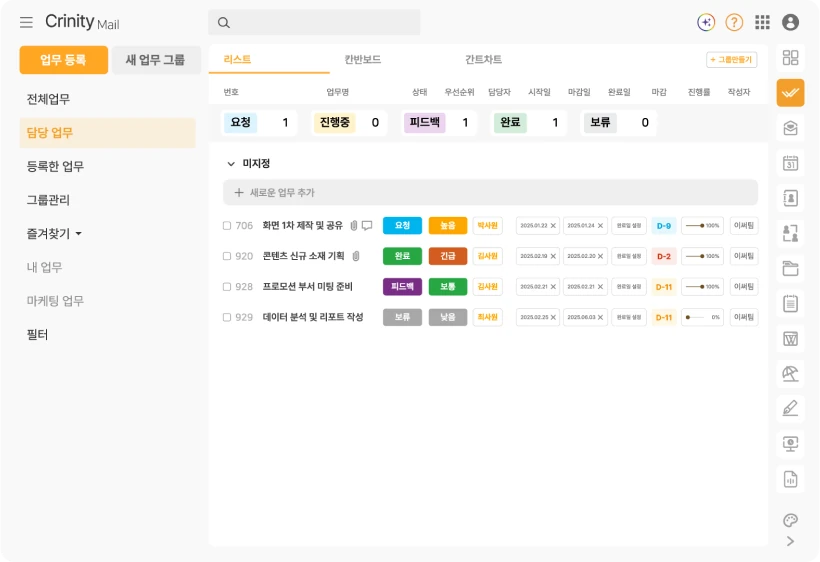The width and height of the screenshot is (820, 562).
Task: Select the checkbox for task 929
Action: coord(227,317)
